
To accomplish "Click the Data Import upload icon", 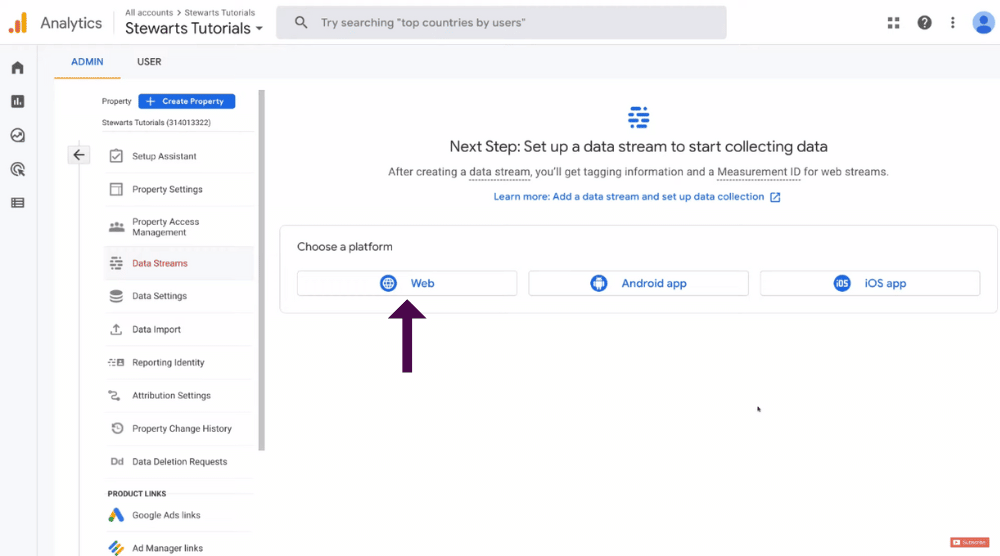I will pos(116,329).
